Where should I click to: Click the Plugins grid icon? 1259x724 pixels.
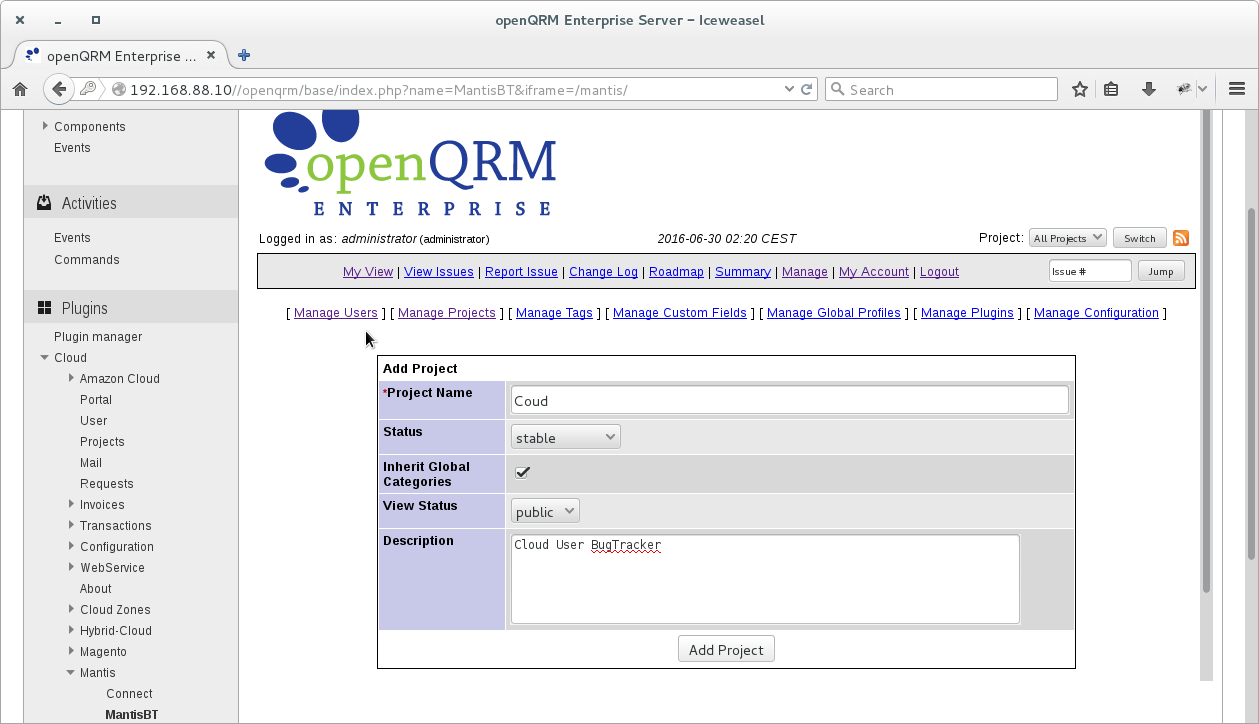(44, 308)
